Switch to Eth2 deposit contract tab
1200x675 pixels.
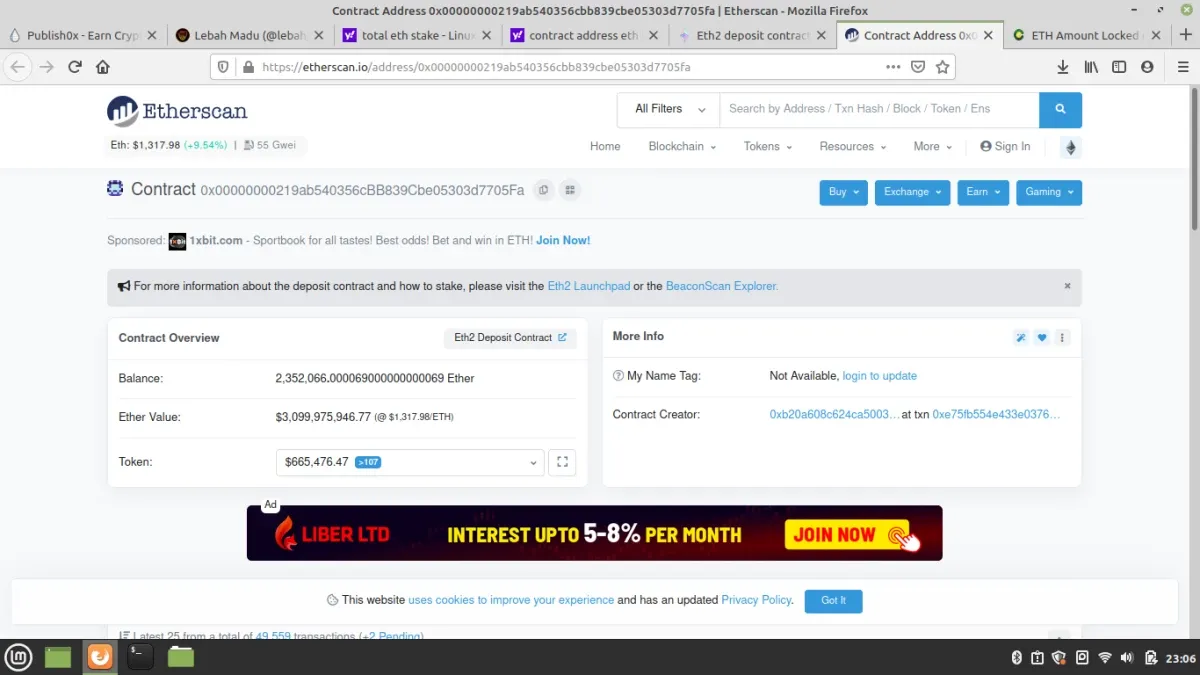pos(752,35)
